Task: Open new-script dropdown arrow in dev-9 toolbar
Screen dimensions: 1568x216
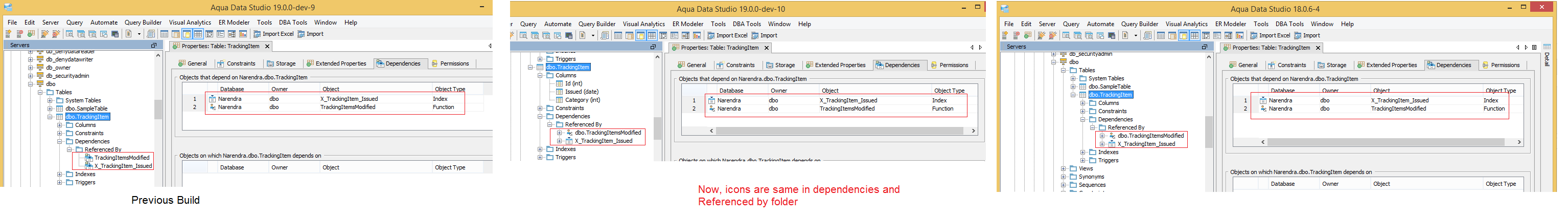Action: [139, 34]
